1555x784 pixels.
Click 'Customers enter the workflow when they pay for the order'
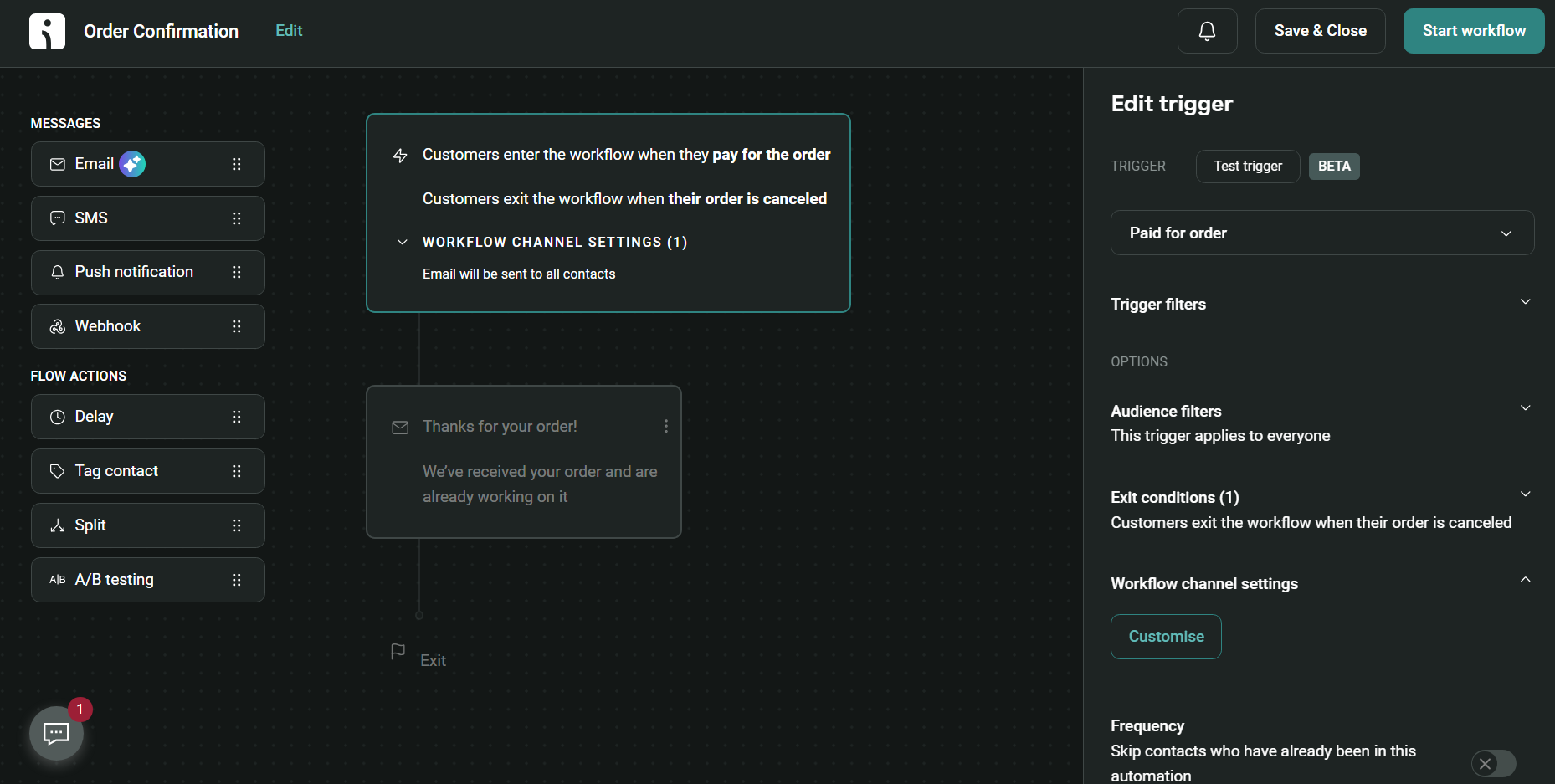(x=626, y=155)
